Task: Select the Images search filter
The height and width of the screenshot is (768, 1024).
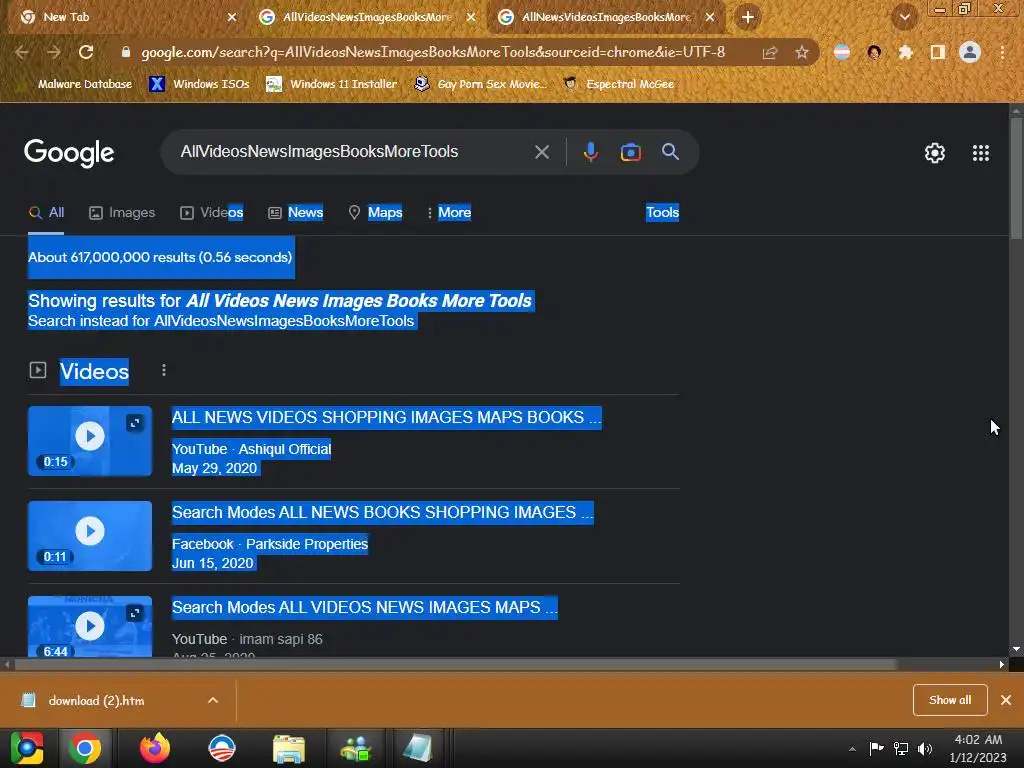Action: 122,212
